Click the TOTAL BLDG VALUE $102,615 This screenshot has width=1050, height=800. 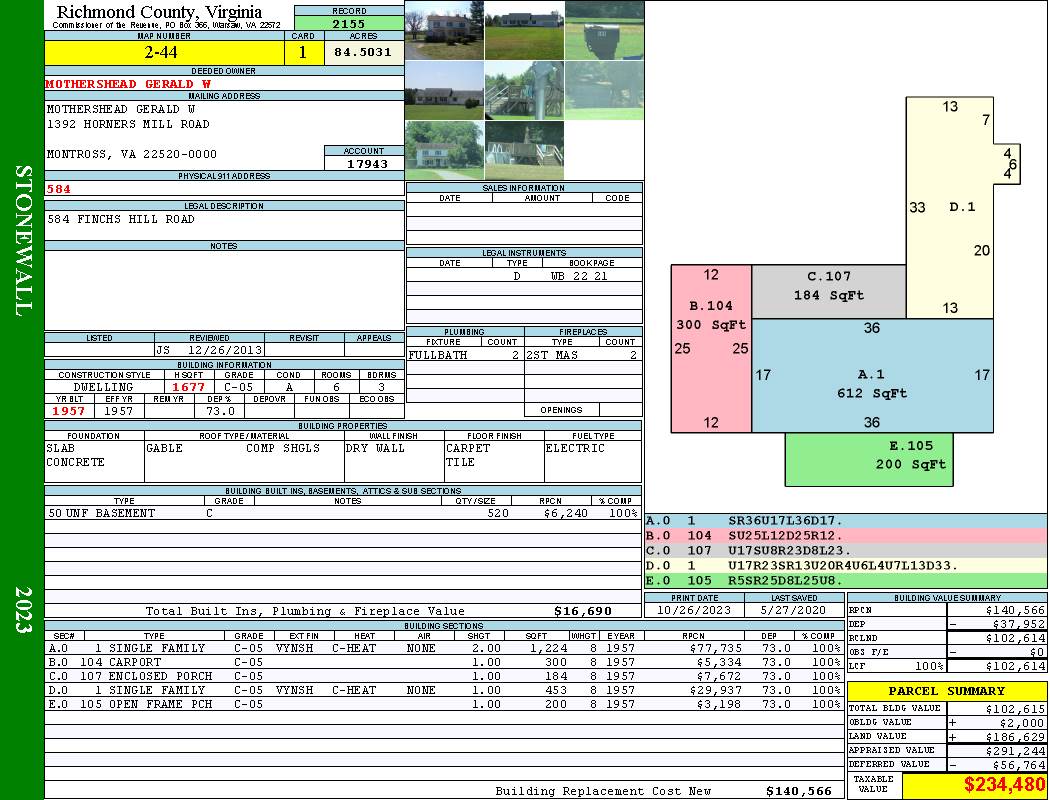click(x=1015, y=709)
